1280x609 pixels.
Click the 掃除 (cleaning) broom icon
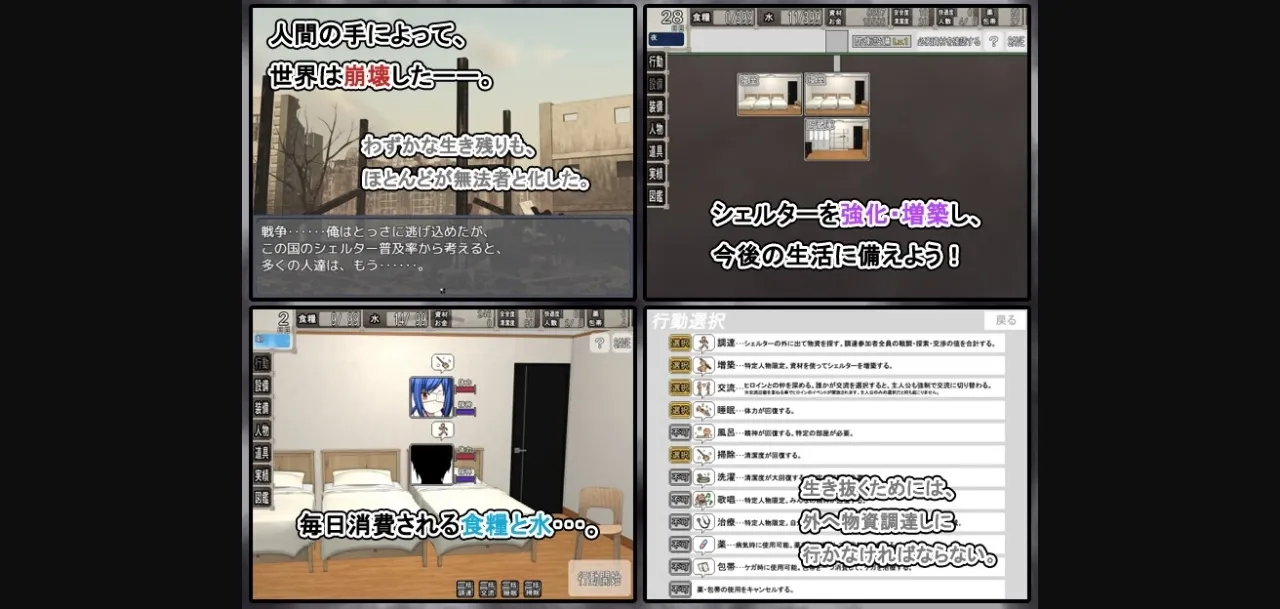click(704, 454)
